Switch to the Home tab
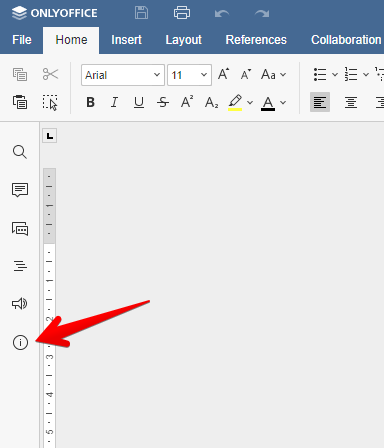The image size is (384, 448). 71,40
